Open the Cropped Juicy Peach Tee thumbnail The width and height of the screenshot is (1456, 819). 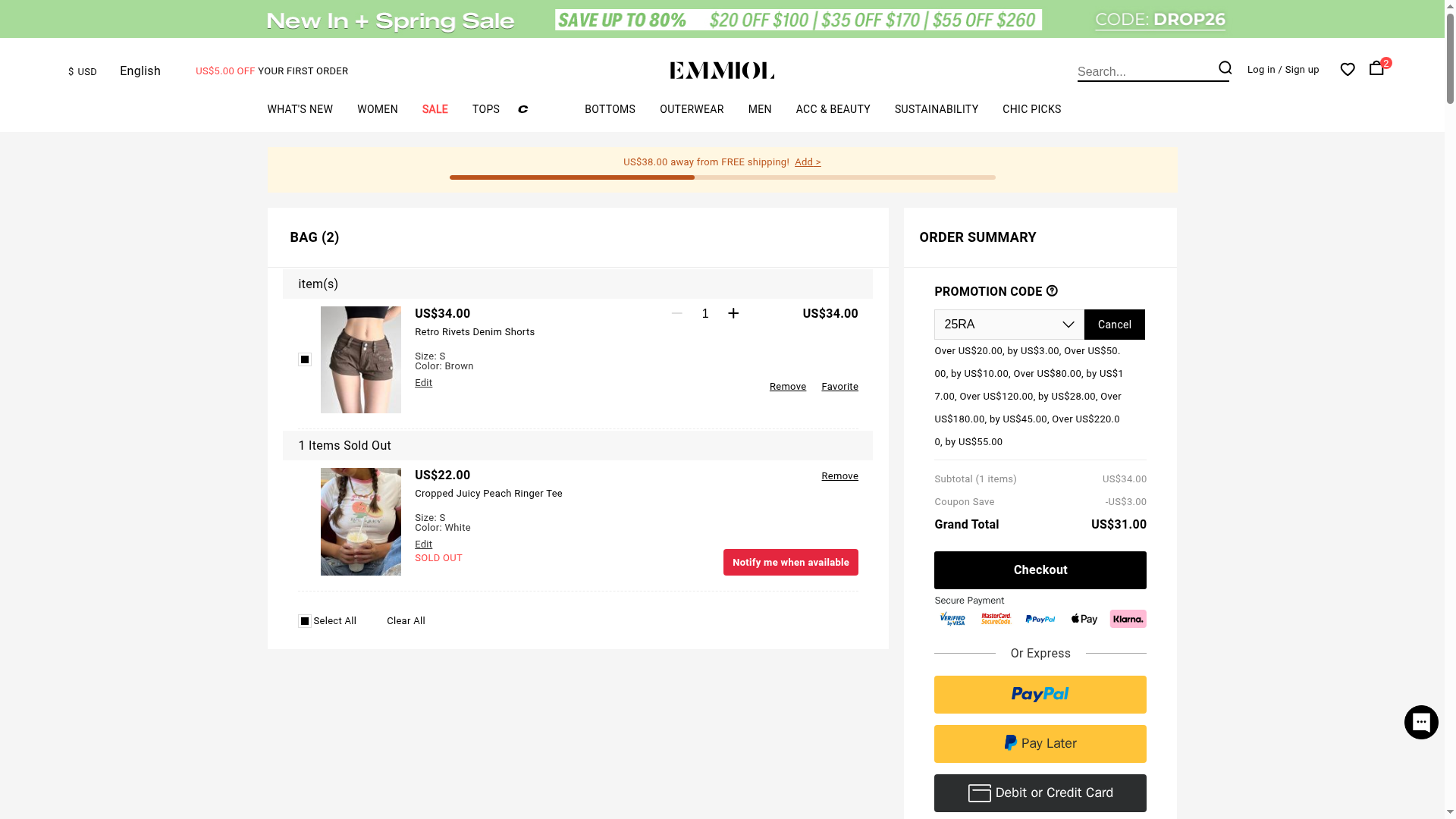click(x=361, y=522)
